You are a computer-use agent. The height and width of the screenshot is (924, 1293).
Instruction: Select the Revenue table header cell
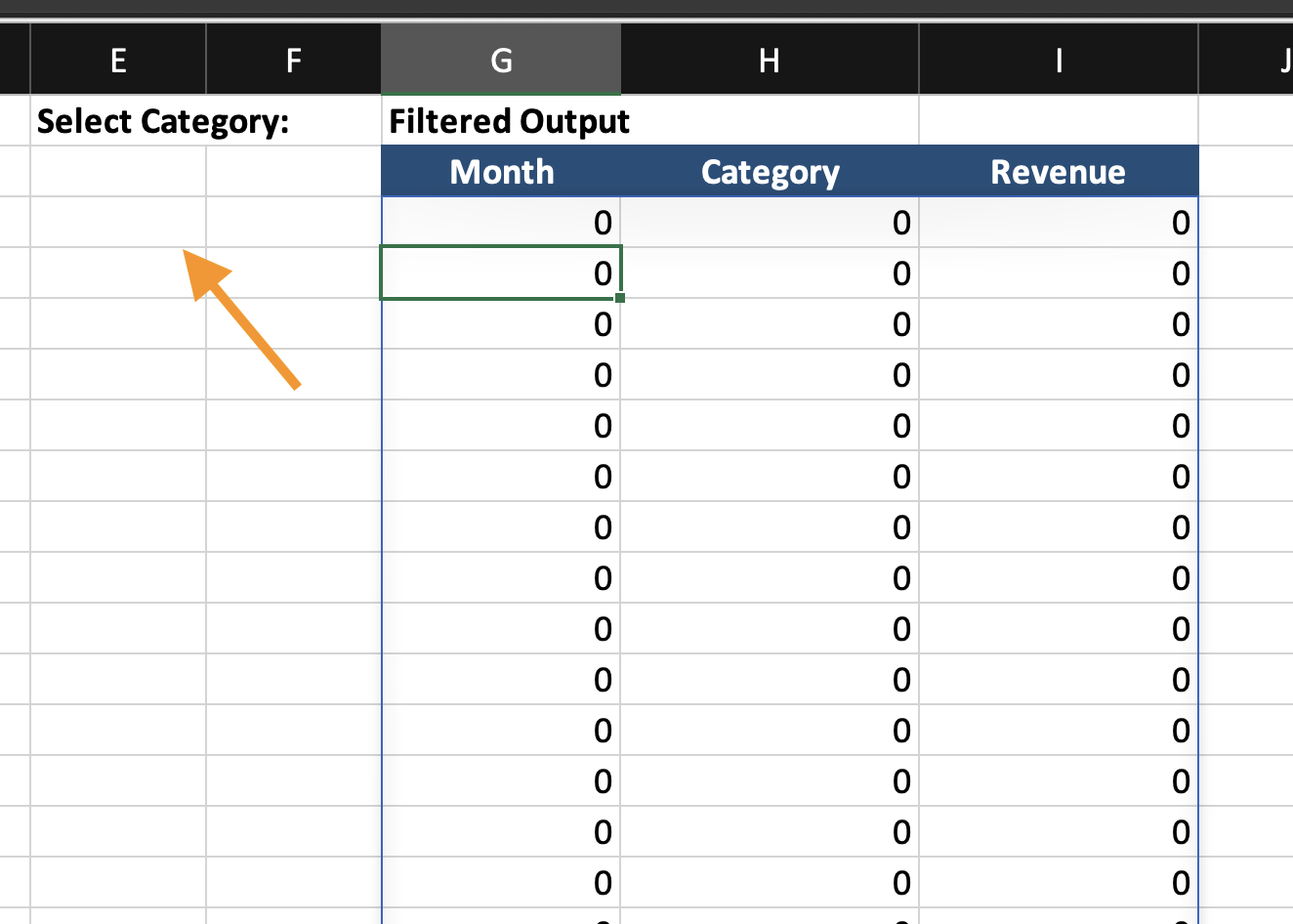[1058, 172]
